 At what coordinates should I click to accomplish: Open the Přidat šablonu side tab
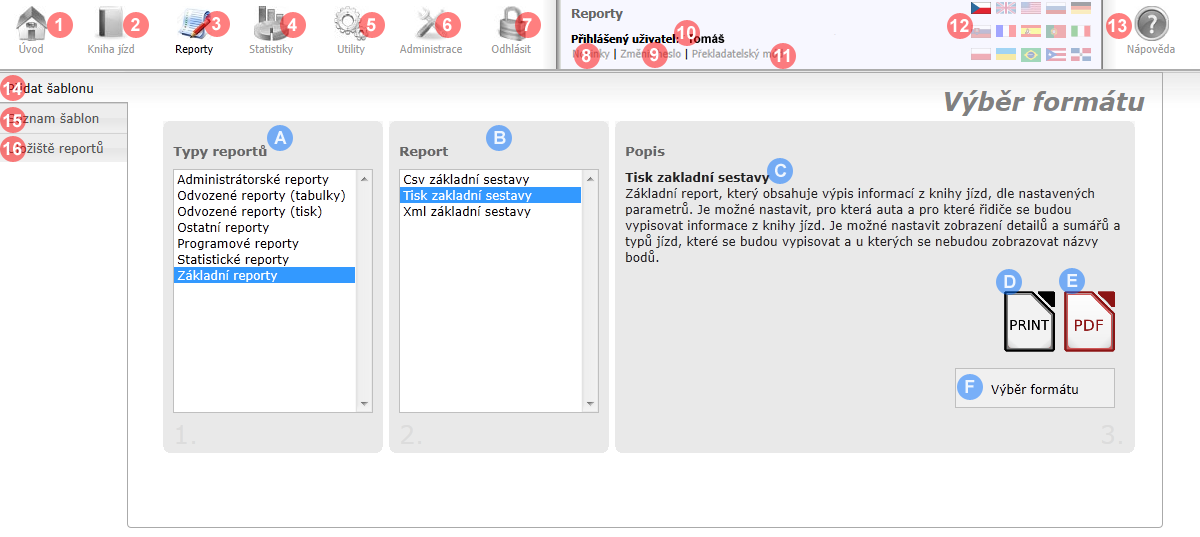coord(64,88)
